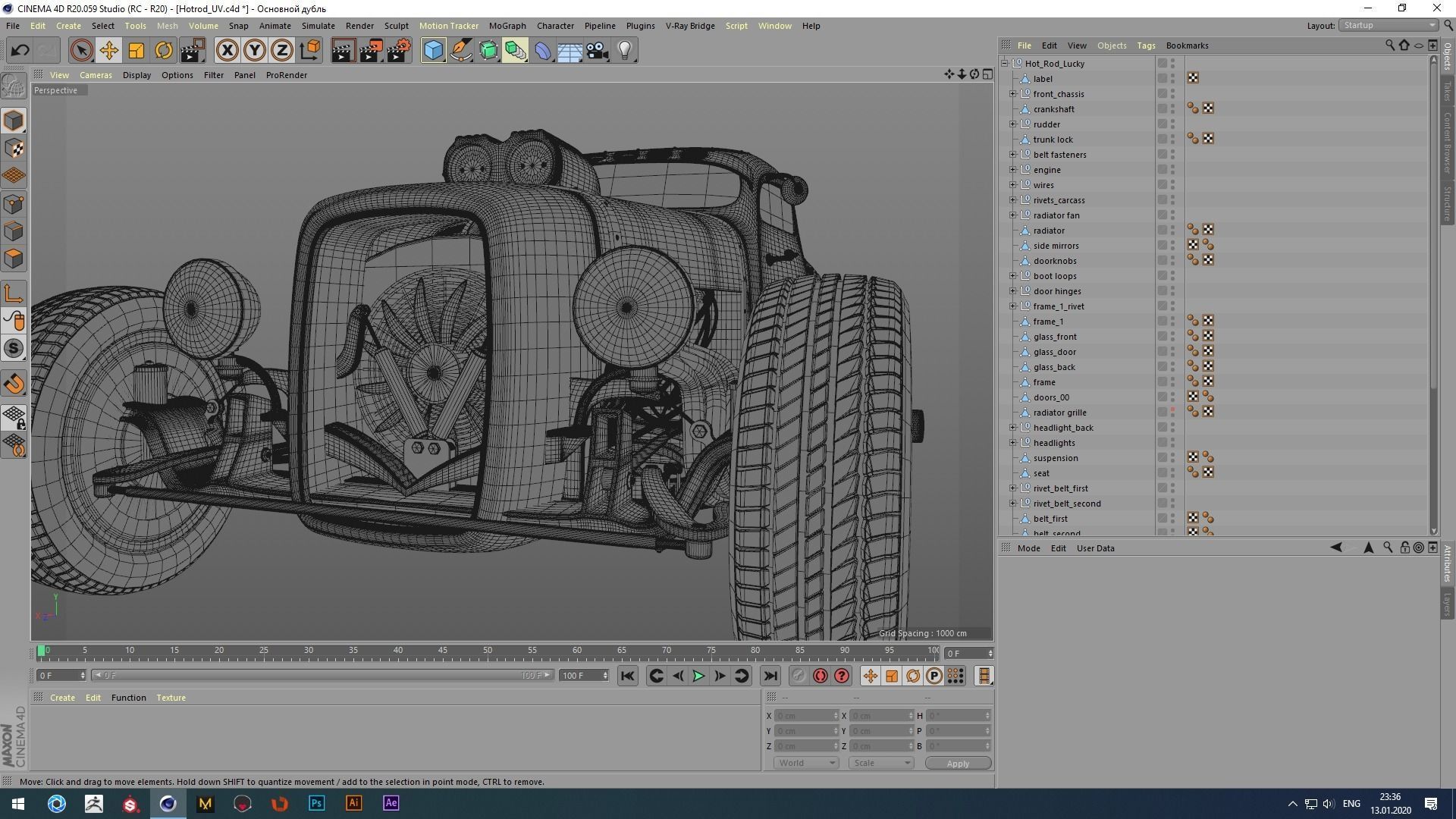Open User Data in Attribute Manager
This screenshot has height=819, width=1456.
tap(1095, 548)
